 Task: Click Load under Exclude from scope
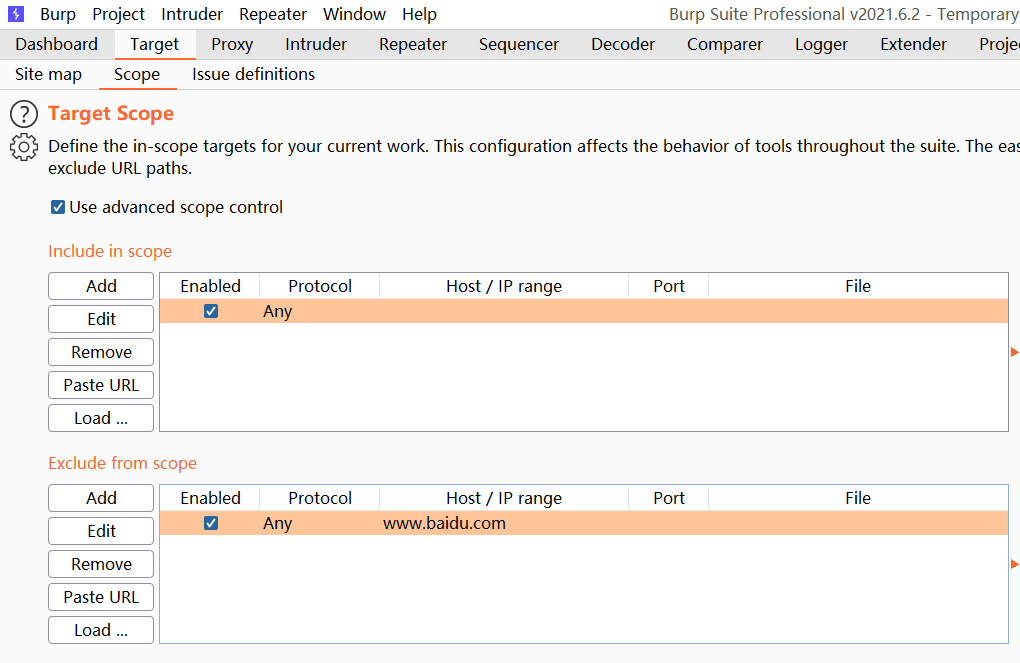tap(101, 630)
